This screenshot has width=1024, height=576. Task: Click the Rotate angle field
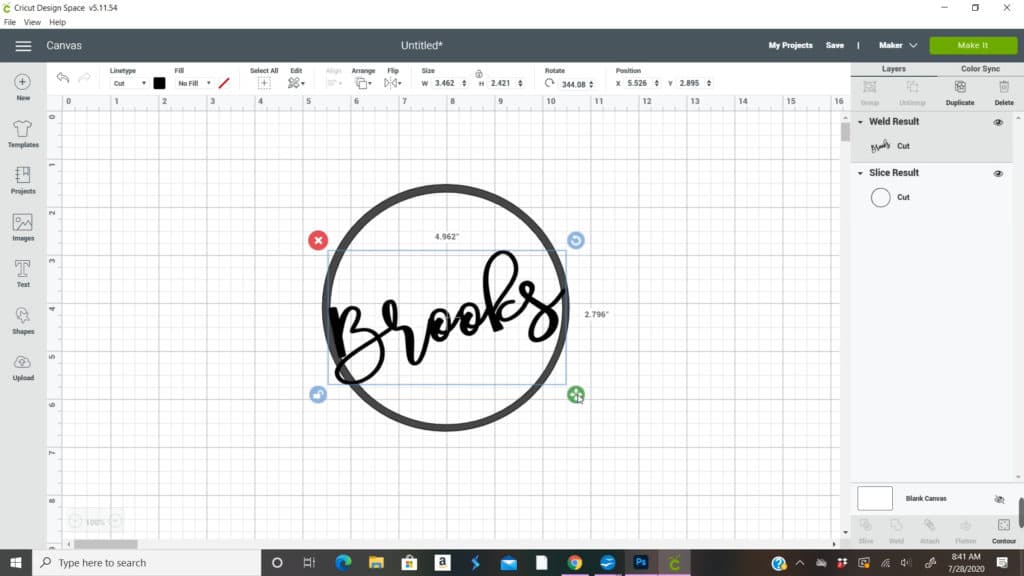click(x=573, y=84)
